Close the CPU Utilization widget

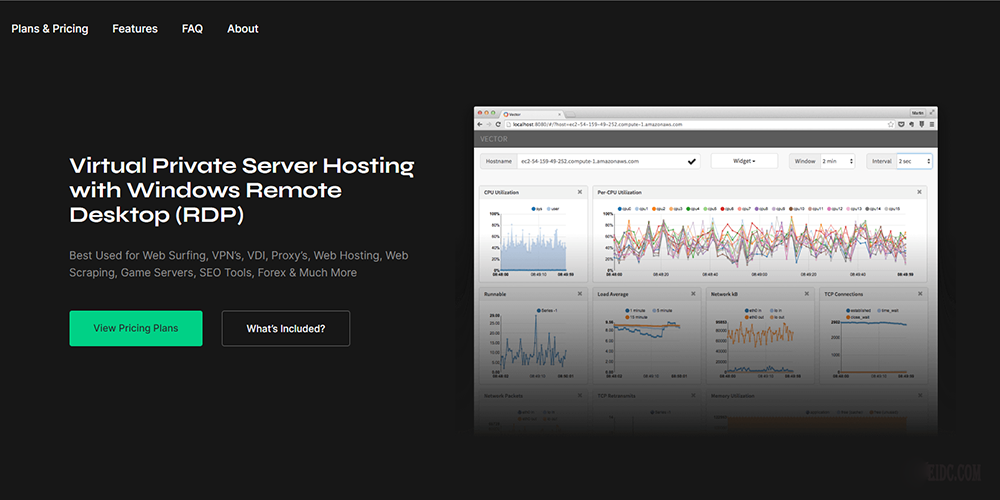click(580, 192)
